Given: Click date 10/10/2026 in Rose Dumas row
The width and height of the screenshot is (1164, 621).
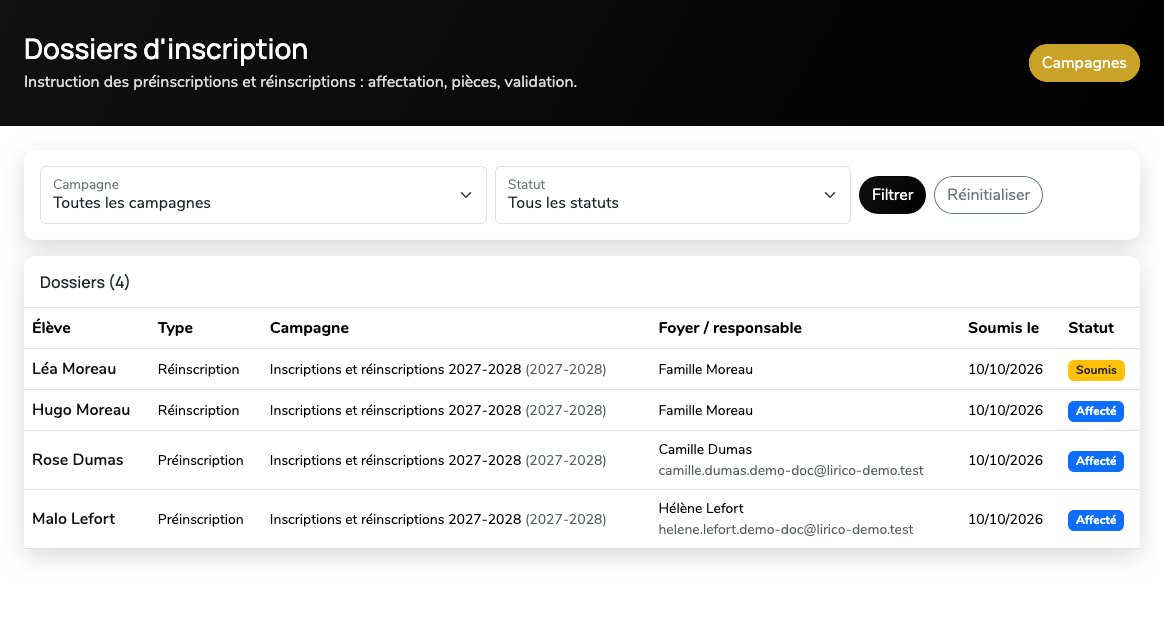Looking at the screenshot, I should (1005, 460).
